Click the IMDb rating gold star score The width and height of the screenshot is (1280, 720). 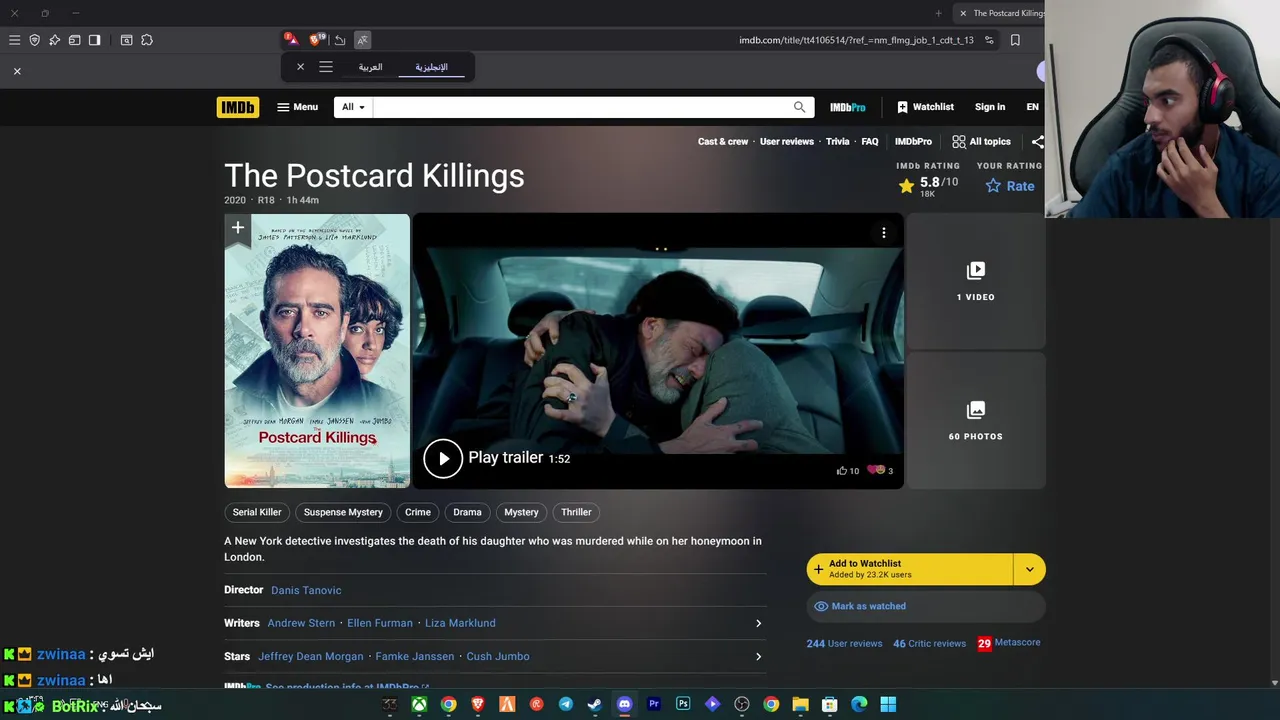click(927, 186)
